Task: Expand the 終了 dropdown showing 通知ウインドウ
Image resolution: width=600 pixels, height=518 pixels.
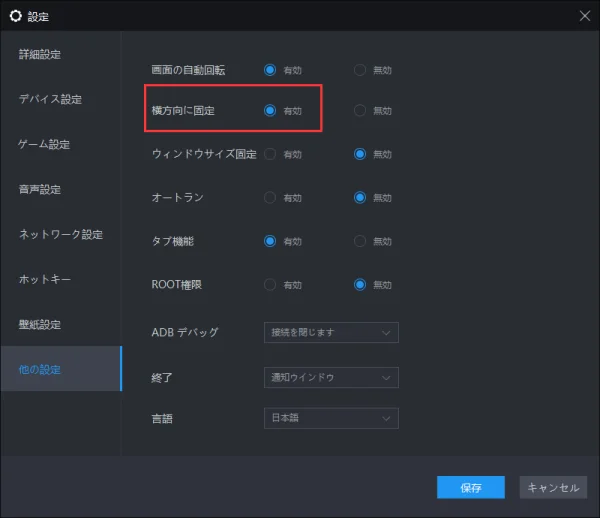Action: click(331, 378)
